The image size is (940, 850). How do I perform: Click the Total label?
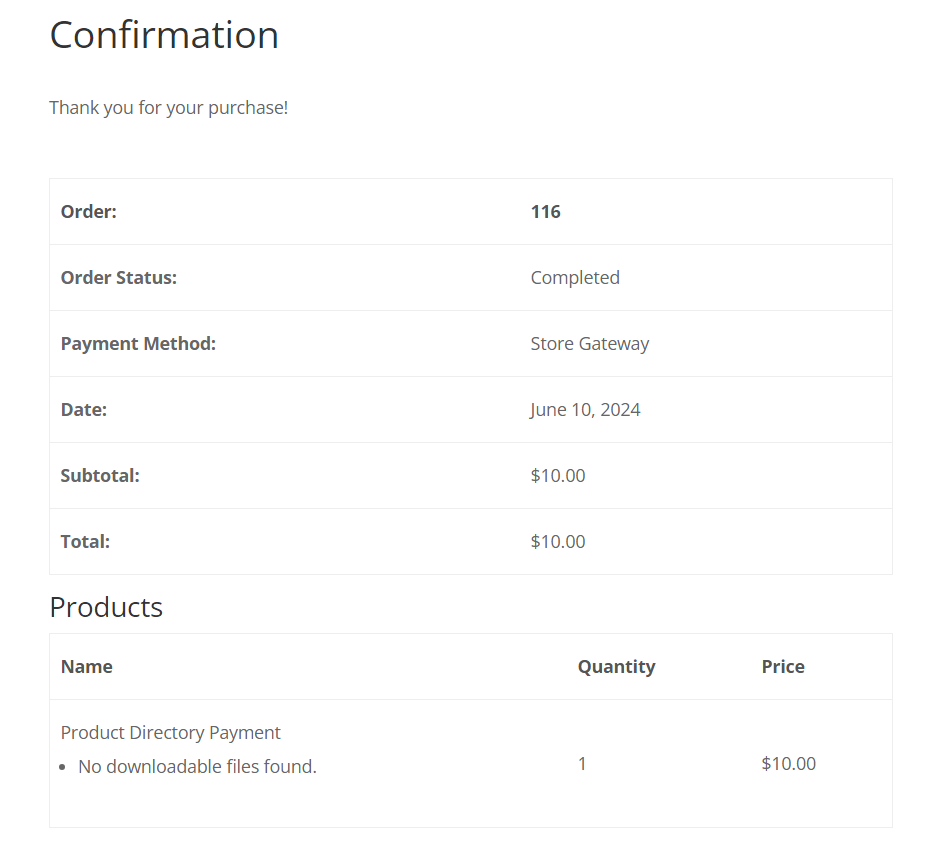(85, 541)
